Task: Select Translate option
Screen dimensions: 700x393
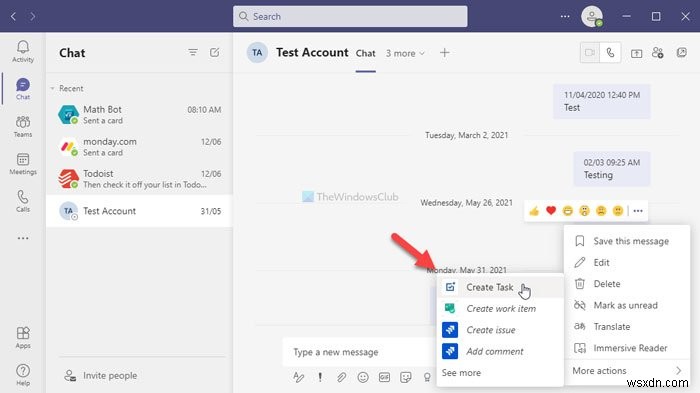Action: 627,327
